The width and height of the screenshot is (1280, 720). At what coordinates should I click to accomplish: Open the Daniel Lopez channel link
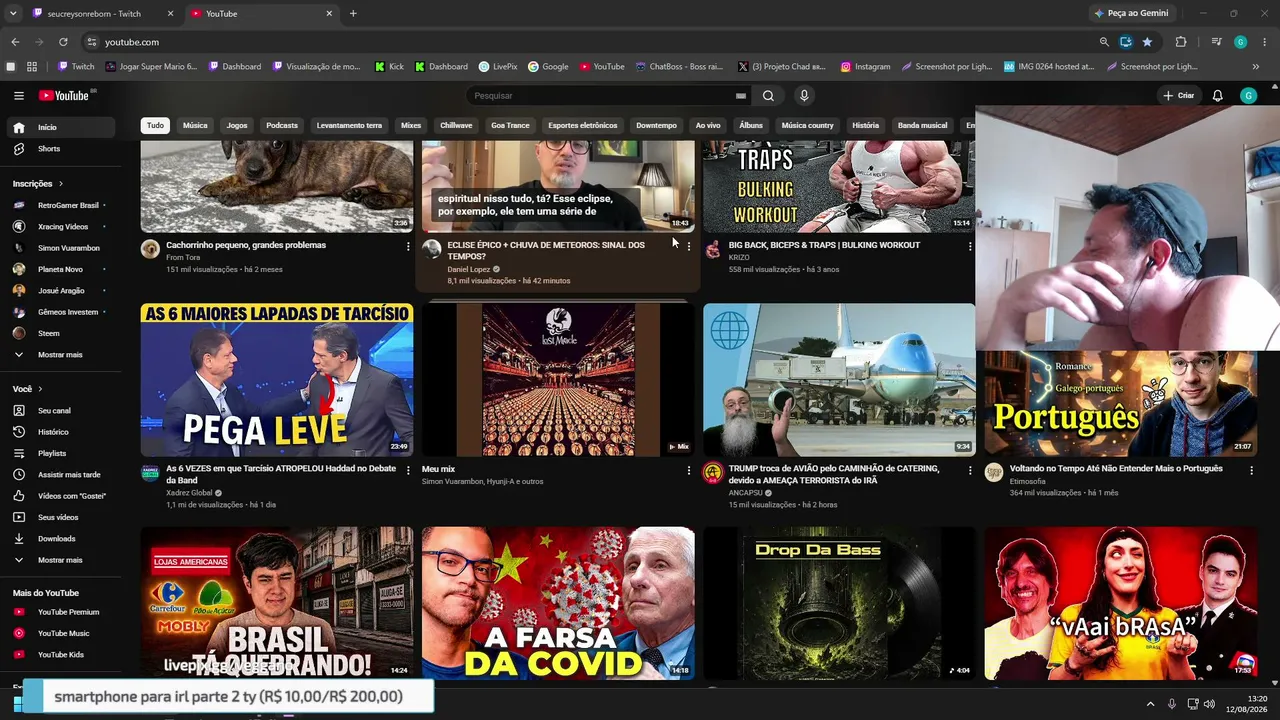tap(468, 269)
